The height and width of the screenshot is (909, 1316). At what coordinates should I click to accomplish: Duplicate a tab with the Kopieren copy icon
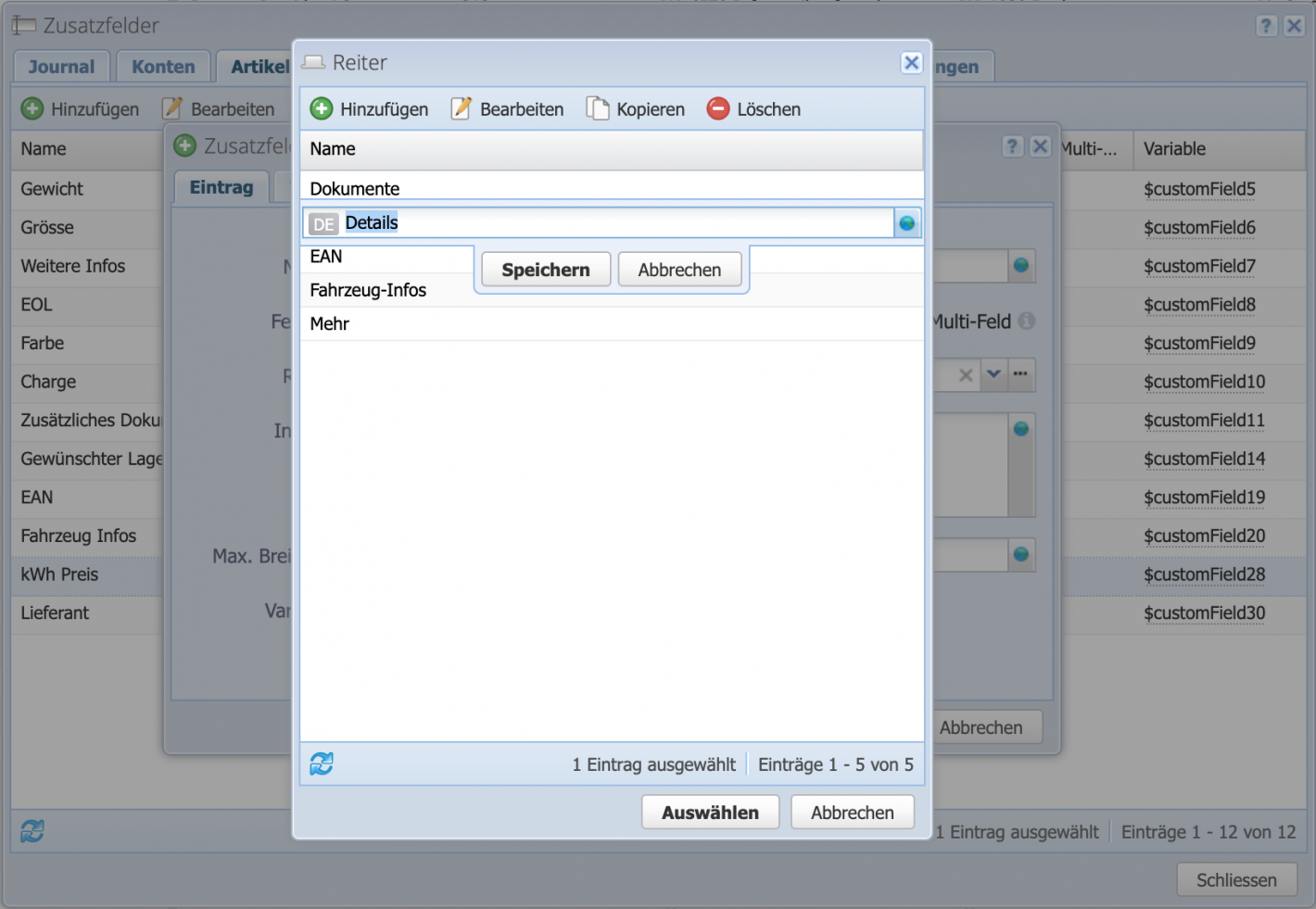598,108
